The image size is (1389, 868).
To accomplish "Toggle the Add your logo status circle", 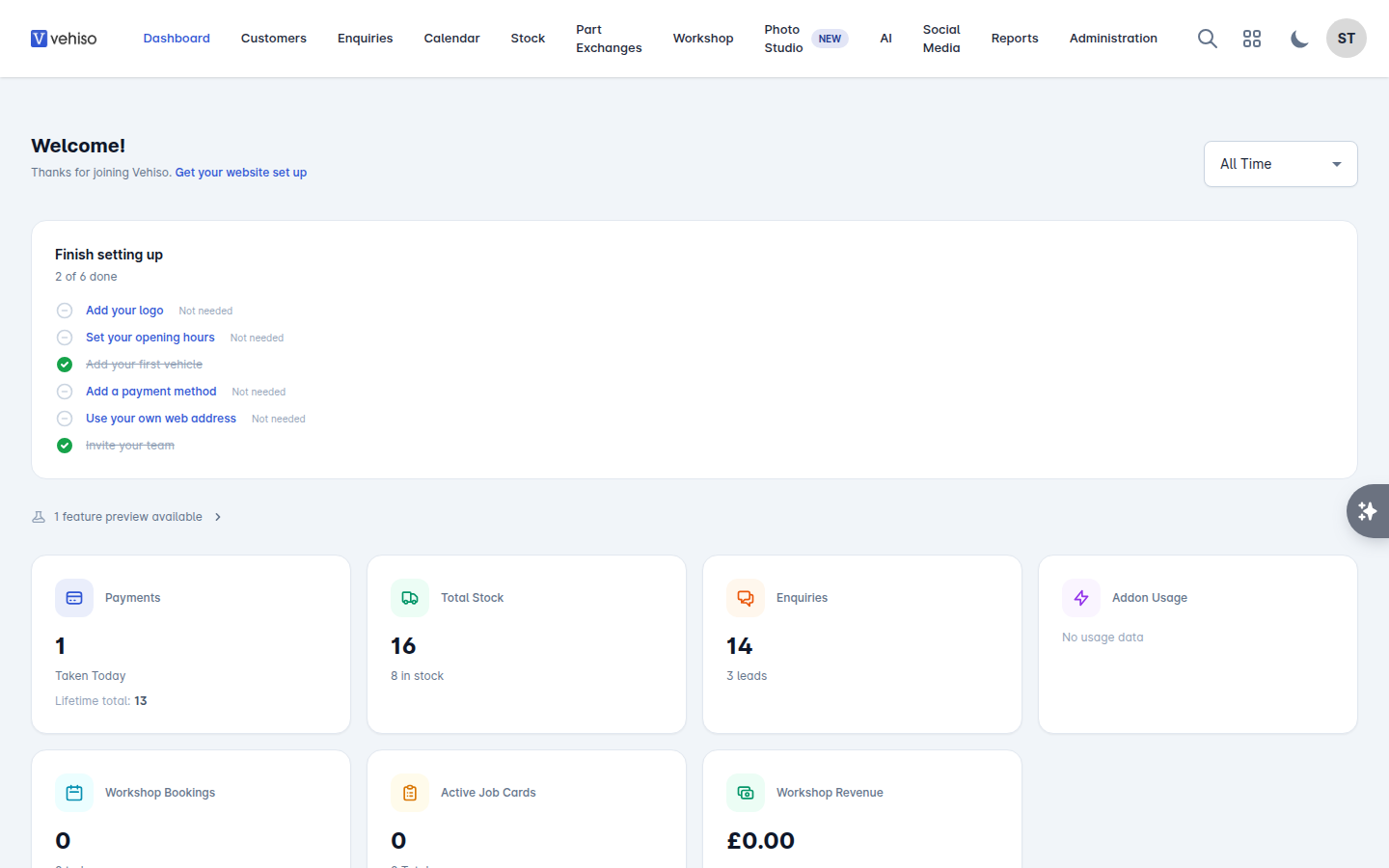I will coord(65,311).
